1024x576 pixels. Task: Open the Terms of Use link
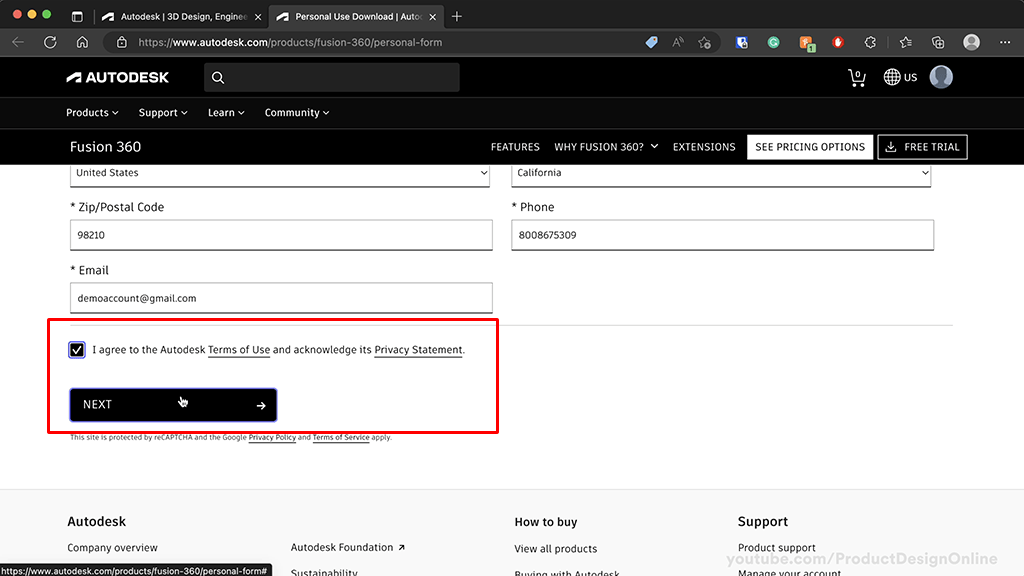click(239, 349)
